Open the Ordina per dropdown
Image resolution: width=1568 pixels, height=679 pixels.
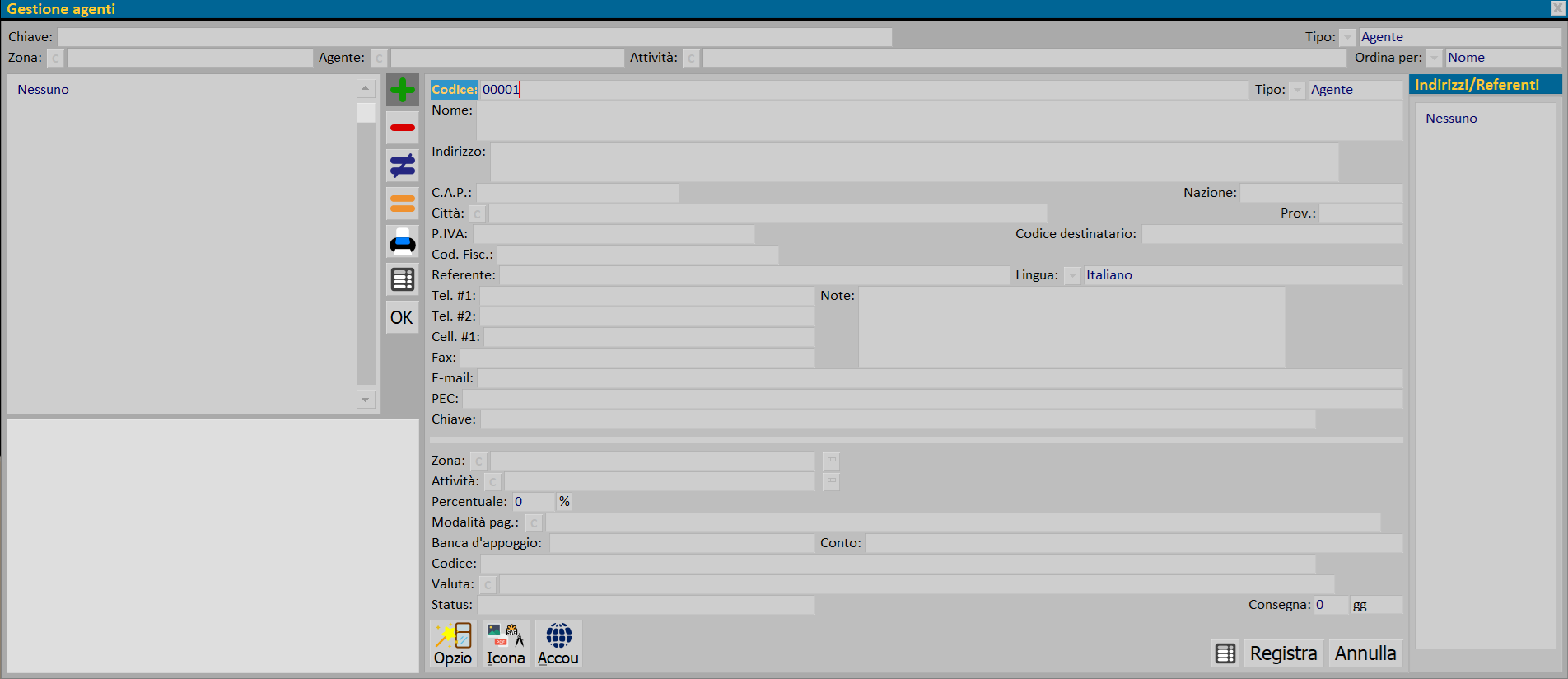1435,58
